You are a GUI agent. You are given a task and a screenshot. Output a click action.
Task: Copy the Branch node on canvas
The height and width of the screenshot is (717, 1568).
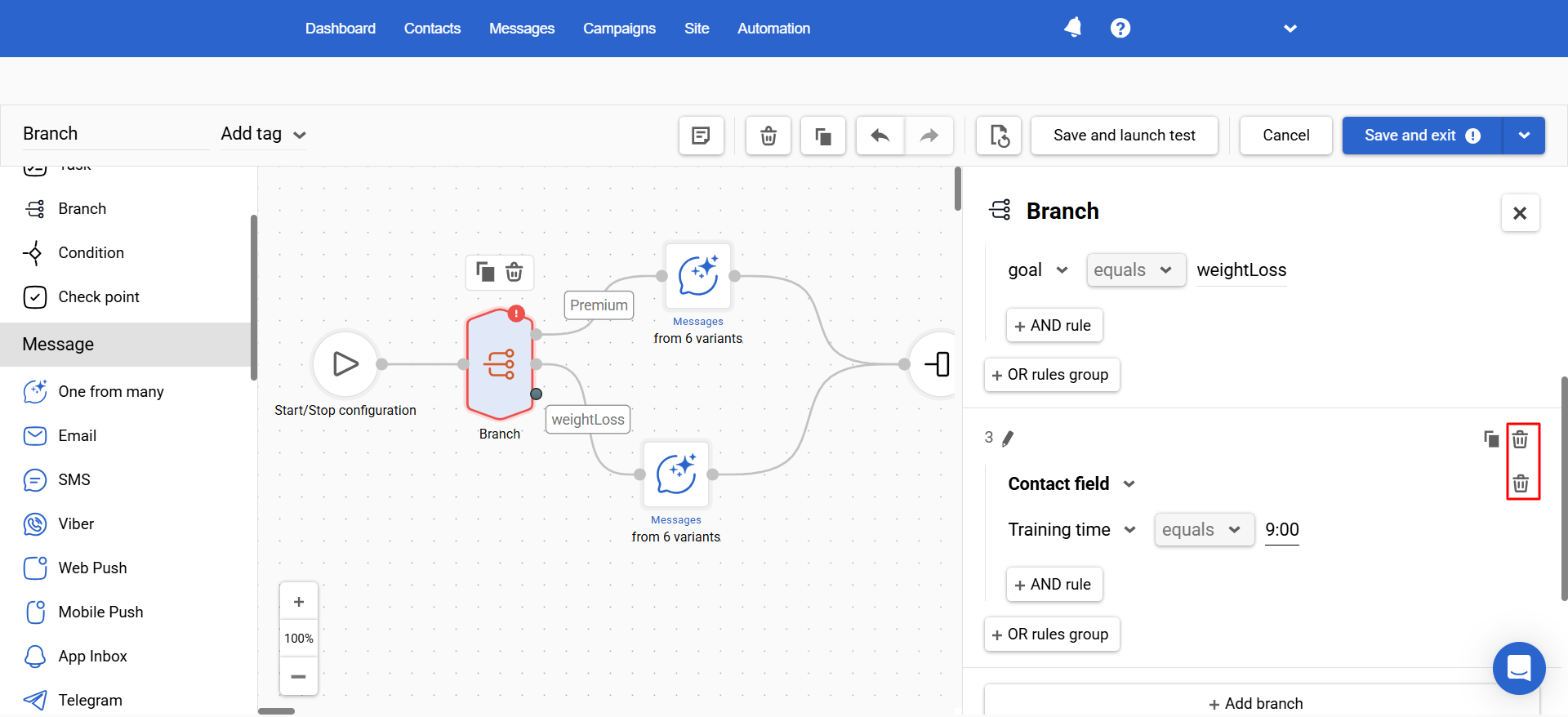(485, 272)
